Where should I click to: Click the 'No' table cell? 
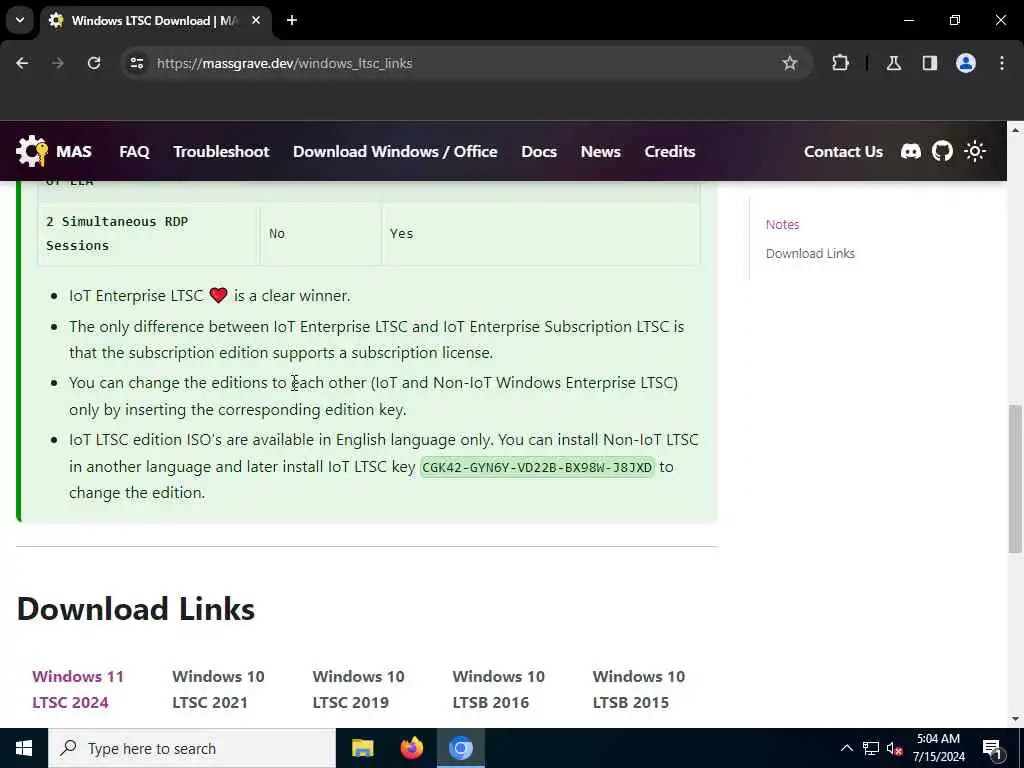pos(321,233)
